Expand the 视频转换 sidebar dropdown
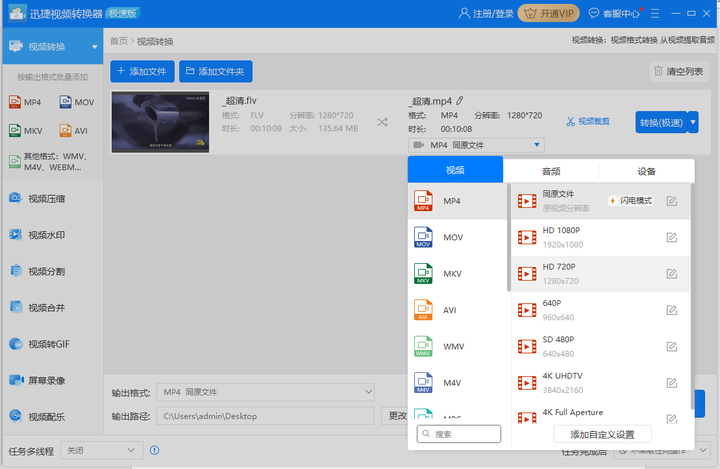720x469 pixels. pyautogui.click(x=95, y=47)
